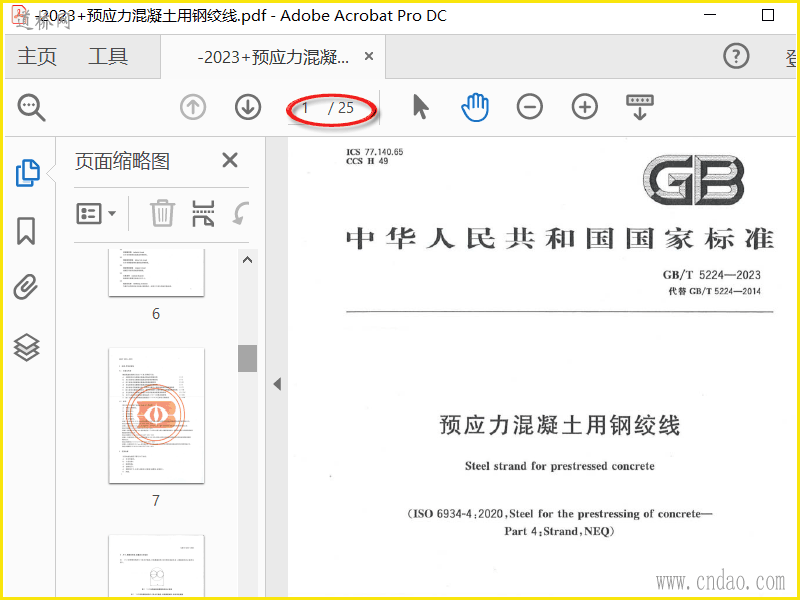Click the 代替 GB/T 5224—2014 text
Viewport: 800px width, 600px height.
pyautogui.click(x=714, y=291)
